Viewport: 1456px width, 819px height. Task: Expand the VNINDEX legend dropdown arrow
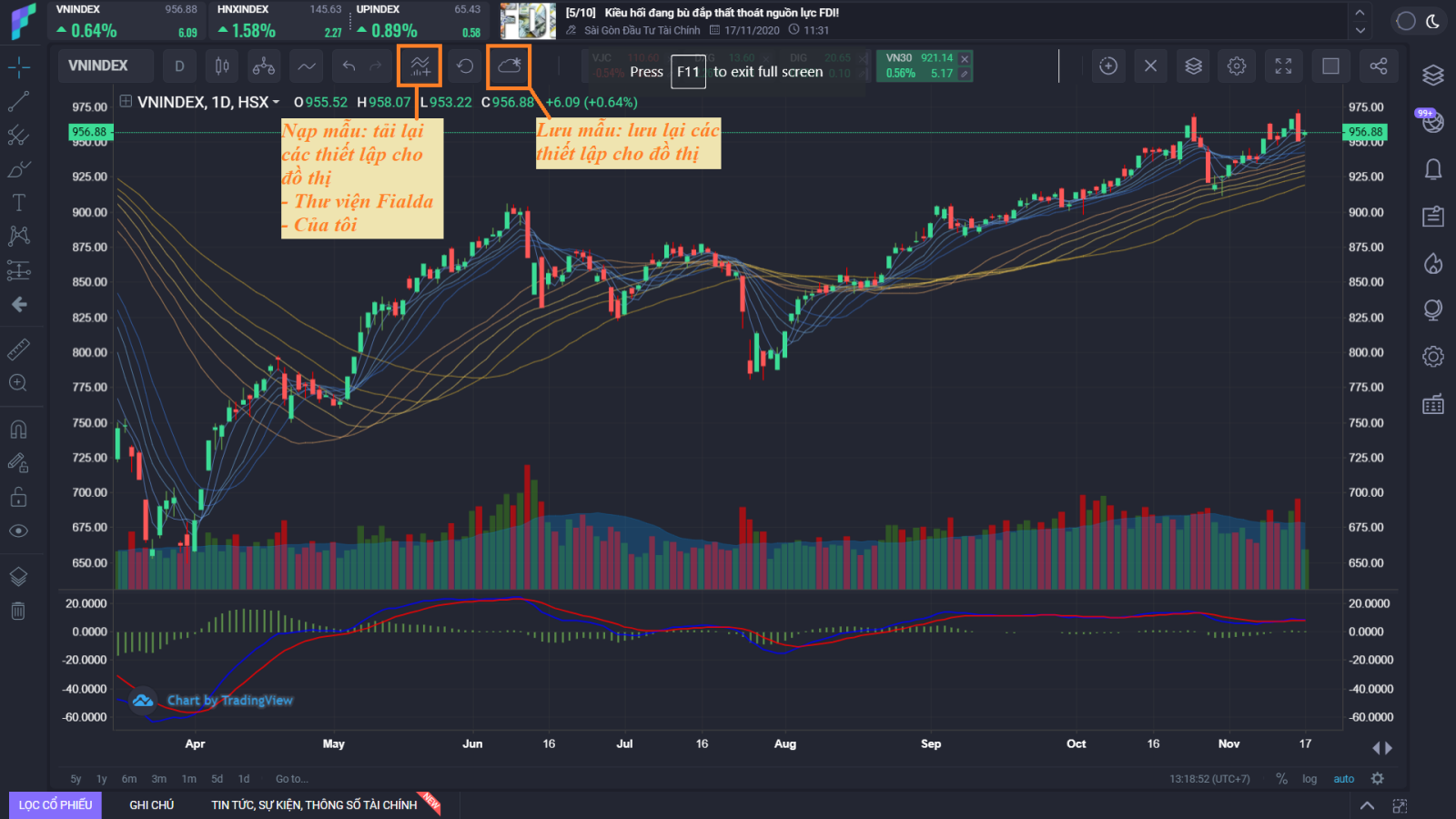pyautogui.click(x=276, y=103)
